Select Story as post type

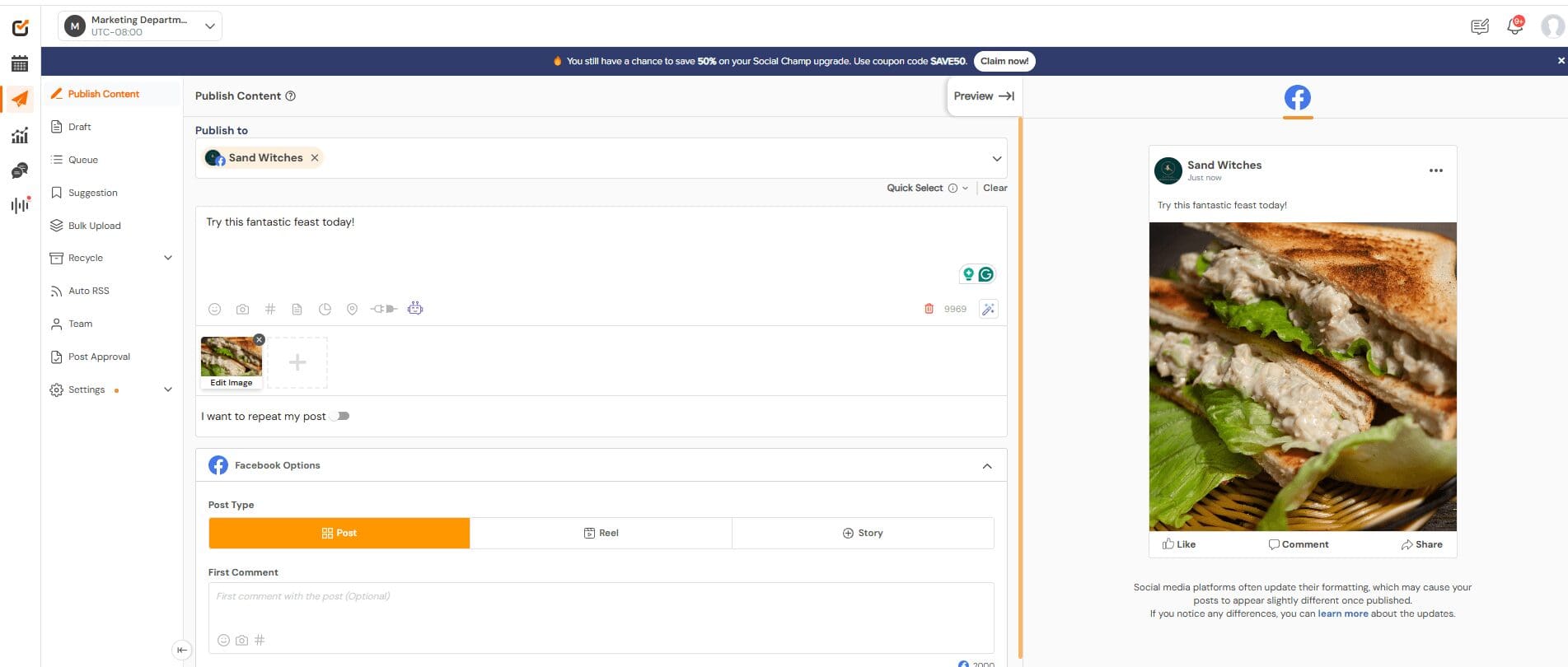click(x=863, y=533)
